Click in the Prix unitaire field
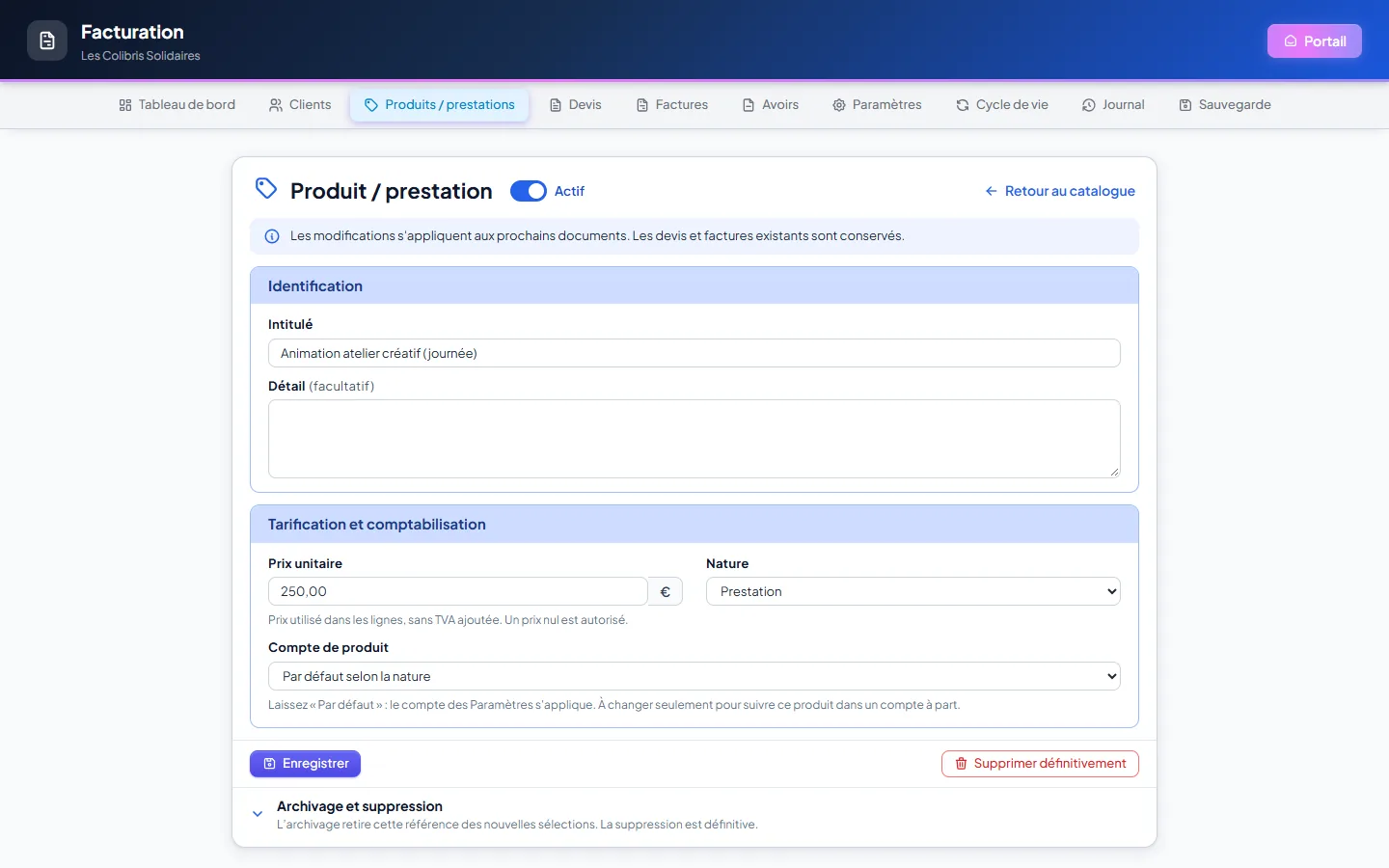The image size is (1389, 868). [x=458, y=591]
